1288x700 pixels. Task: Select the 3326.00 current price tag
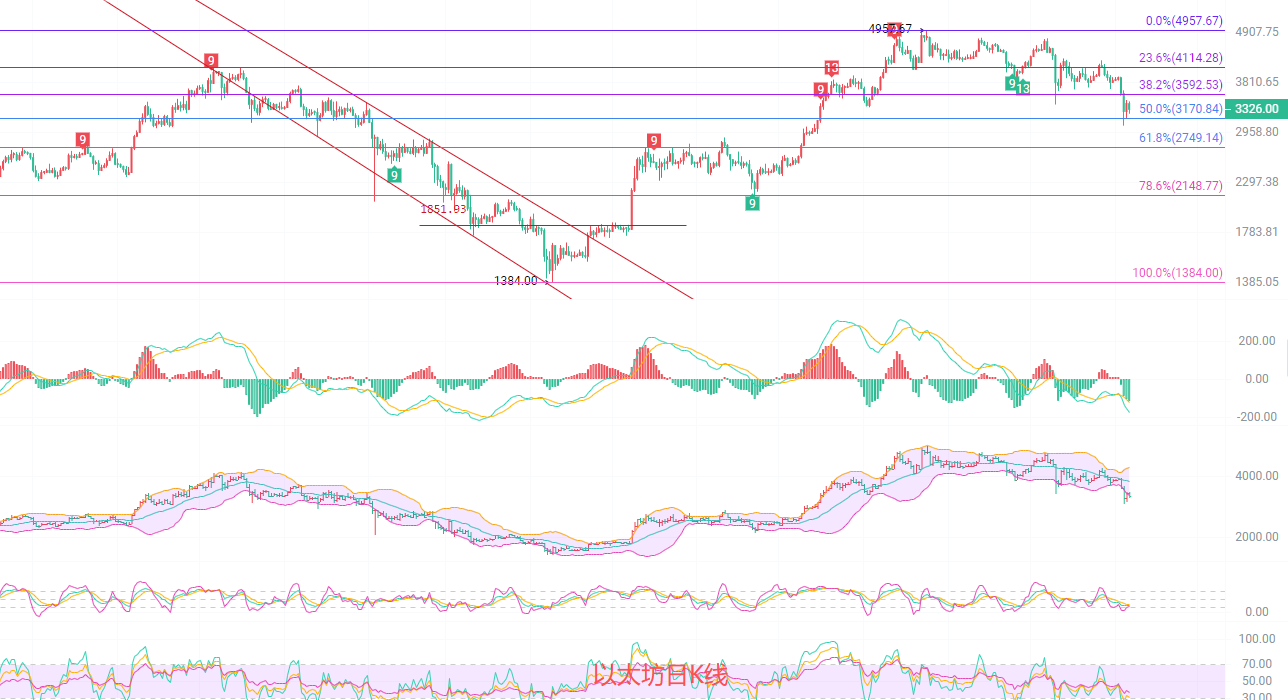[1256, 109]
